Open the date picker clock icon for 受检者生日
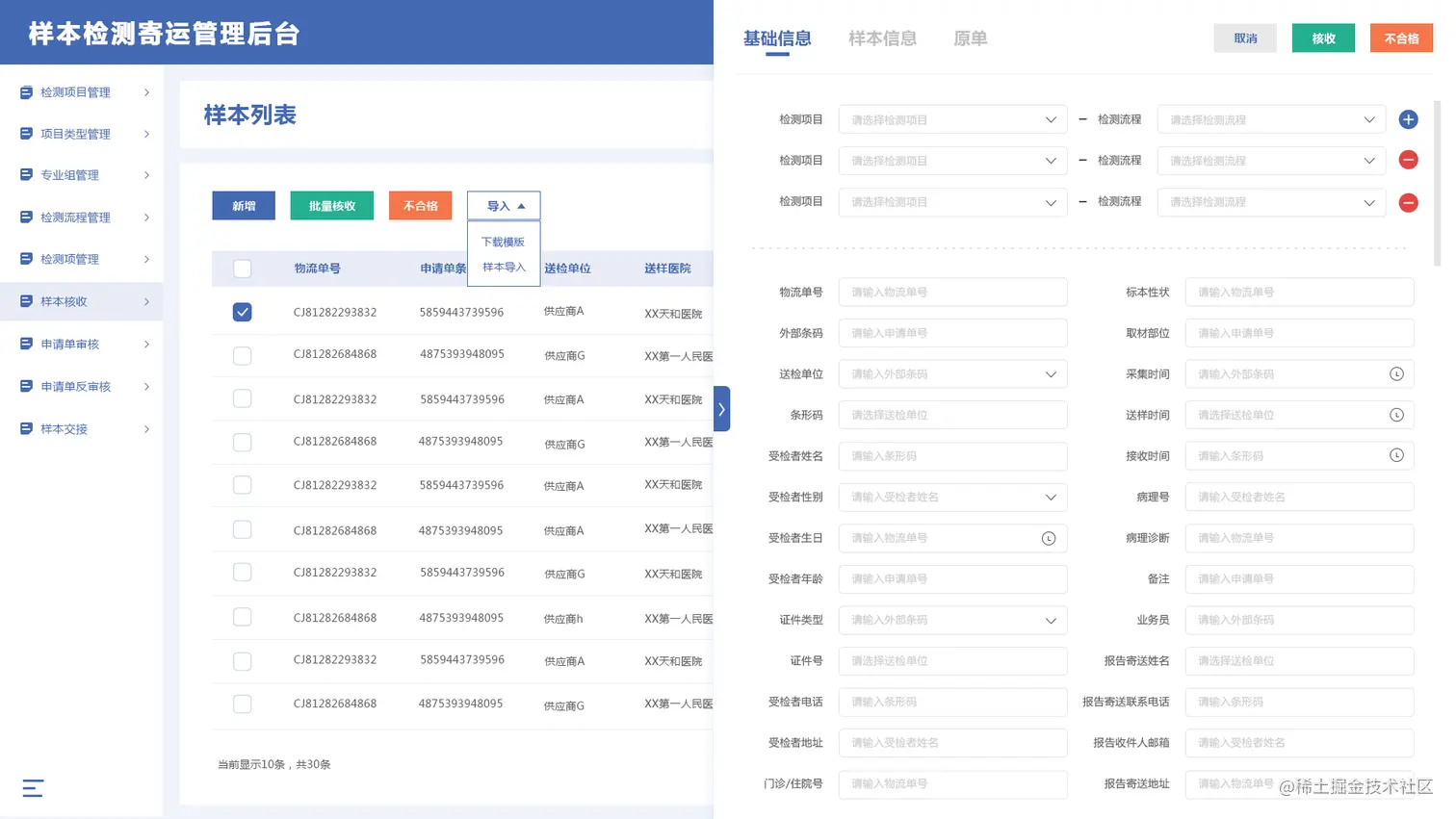This screenshot has width=1456, height=819. click(x=1049, y=538)
